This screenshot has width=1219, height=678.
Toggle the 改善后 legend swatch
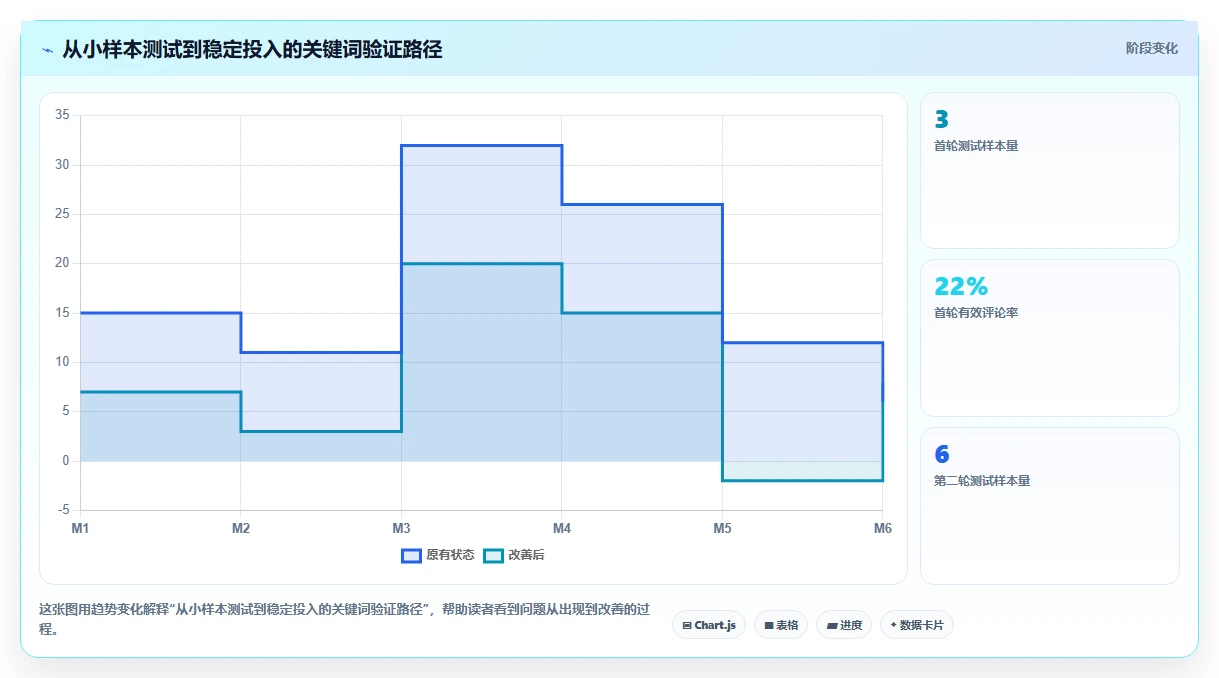(493, 555)
